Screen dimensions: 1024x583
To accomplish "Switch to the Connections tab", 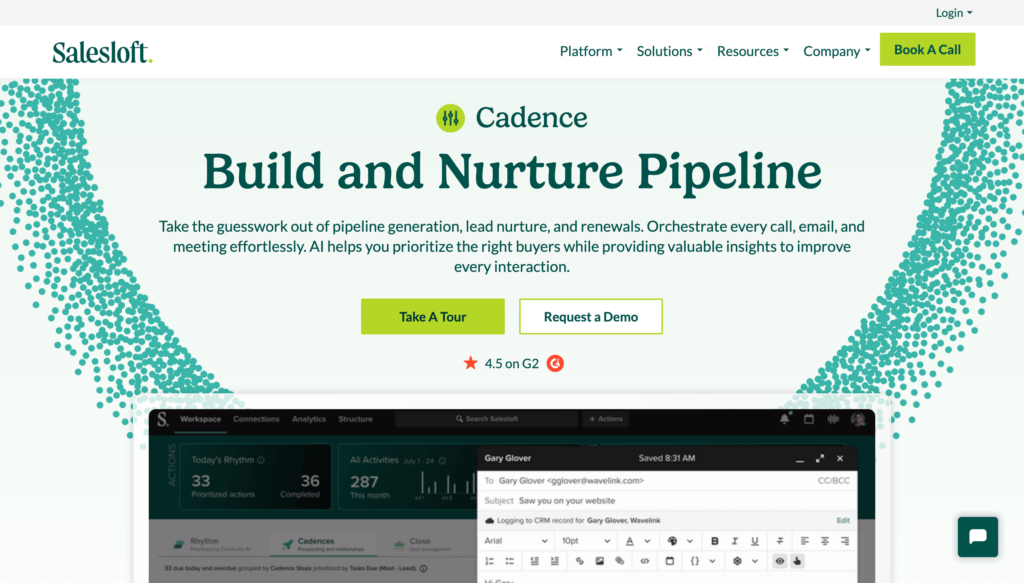I will point(256,419).
